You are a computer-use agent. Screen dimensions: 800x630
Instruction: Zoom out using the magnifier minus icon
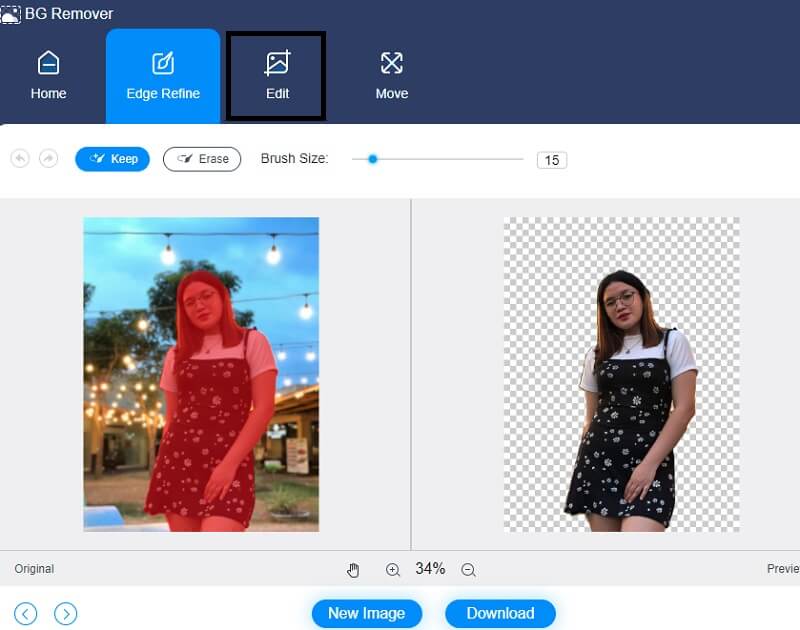tap(467, 569)
